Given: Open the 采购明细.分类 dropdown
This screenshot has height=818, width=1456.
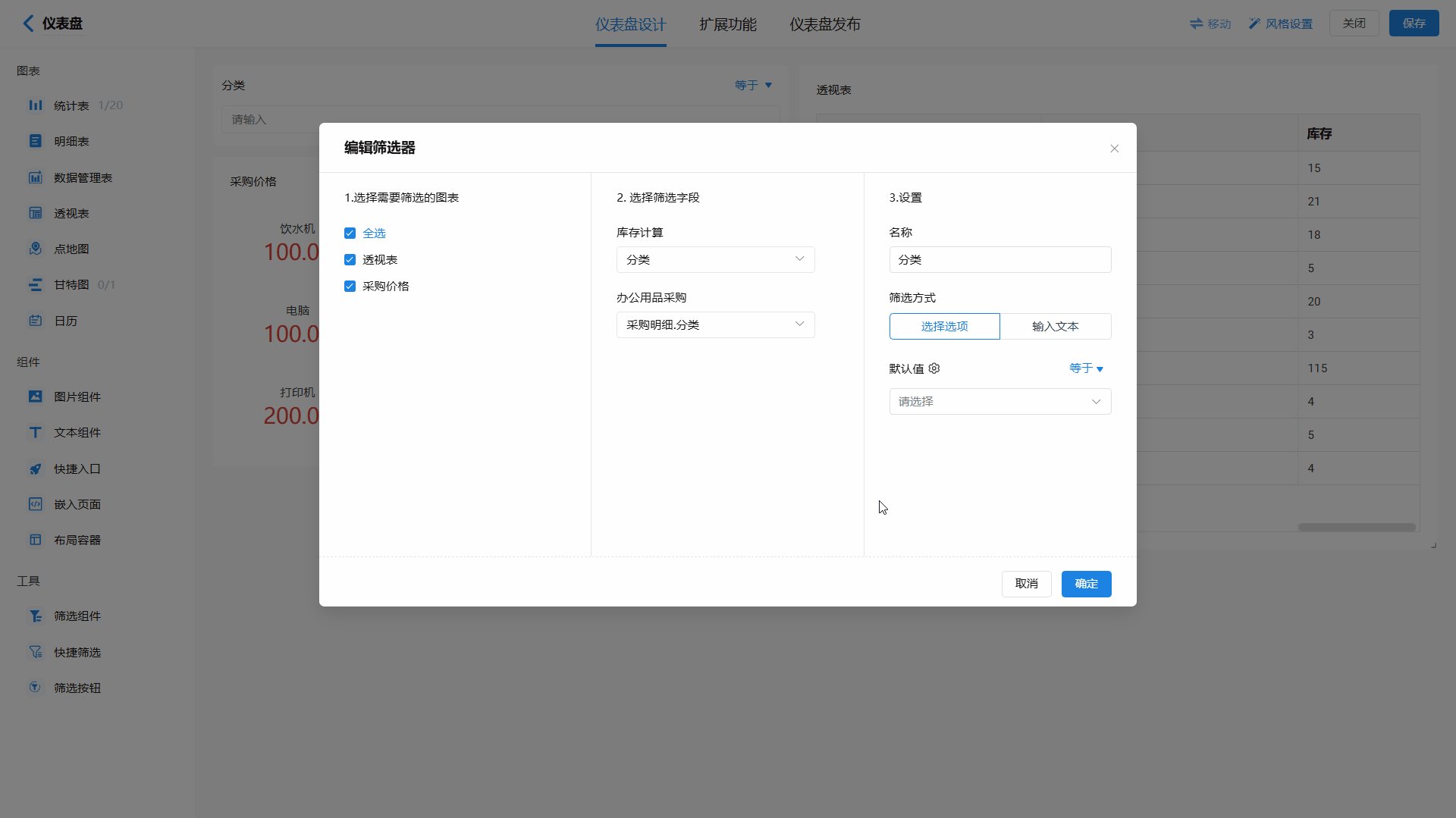Looking at the screenshot, I should click(x=715, y=324).
